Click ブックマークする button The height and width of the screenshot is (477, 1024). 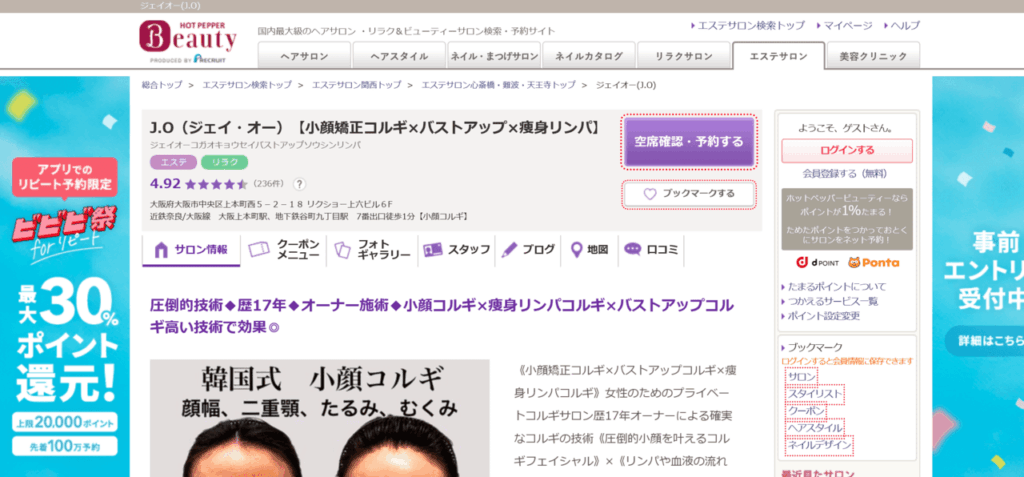click(688, 194)
